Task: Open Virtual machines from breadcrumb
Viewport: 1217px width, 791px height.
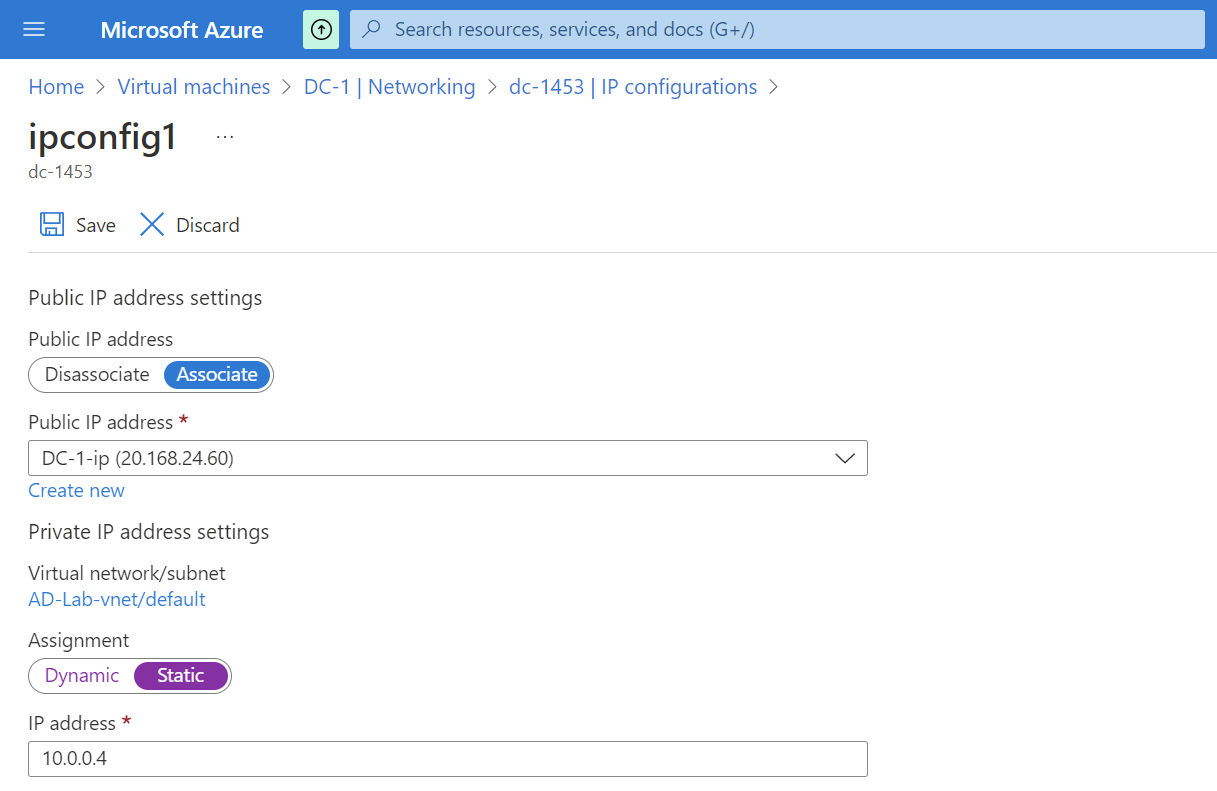Action: (x=193, y=87)
